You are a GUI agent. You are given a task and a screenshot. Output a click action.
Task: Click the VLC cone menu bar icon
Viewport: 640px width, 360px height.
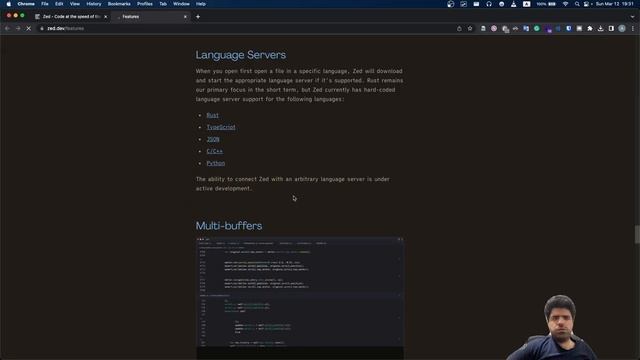513,4
